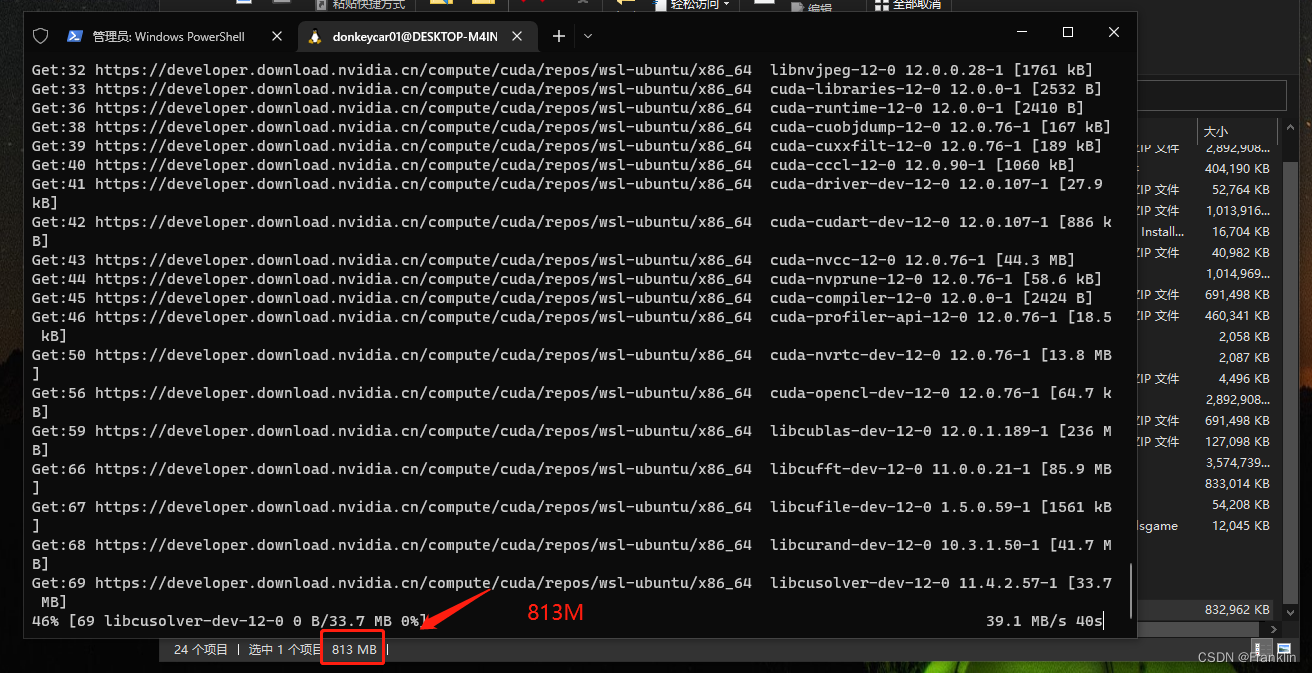The height and width of the screenshot is (673, 1312).
Task: Sort files by the 大小 column header
Action: pos(1215,130)
